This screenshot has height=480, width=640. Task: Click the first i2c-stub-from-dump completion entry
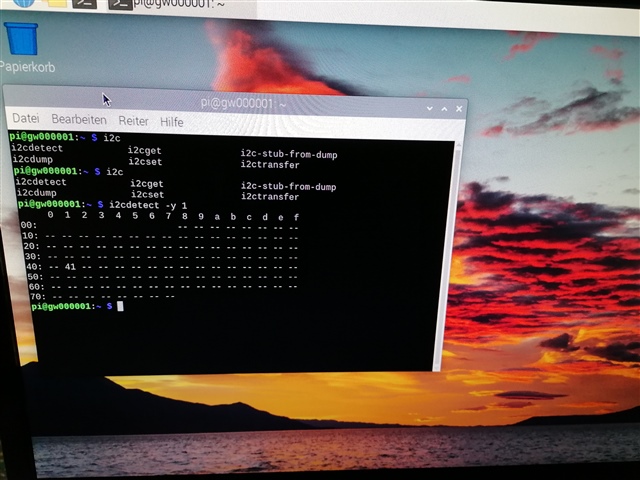(x=289, y=154)
